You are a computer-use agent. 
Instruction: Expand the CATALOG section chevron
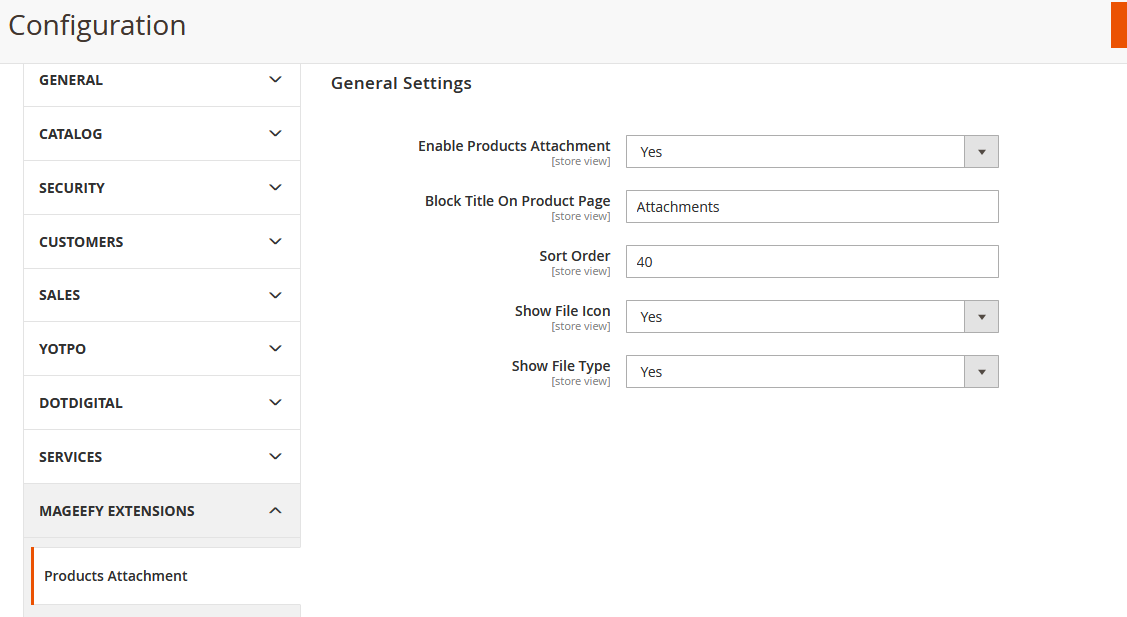[275, 134]
